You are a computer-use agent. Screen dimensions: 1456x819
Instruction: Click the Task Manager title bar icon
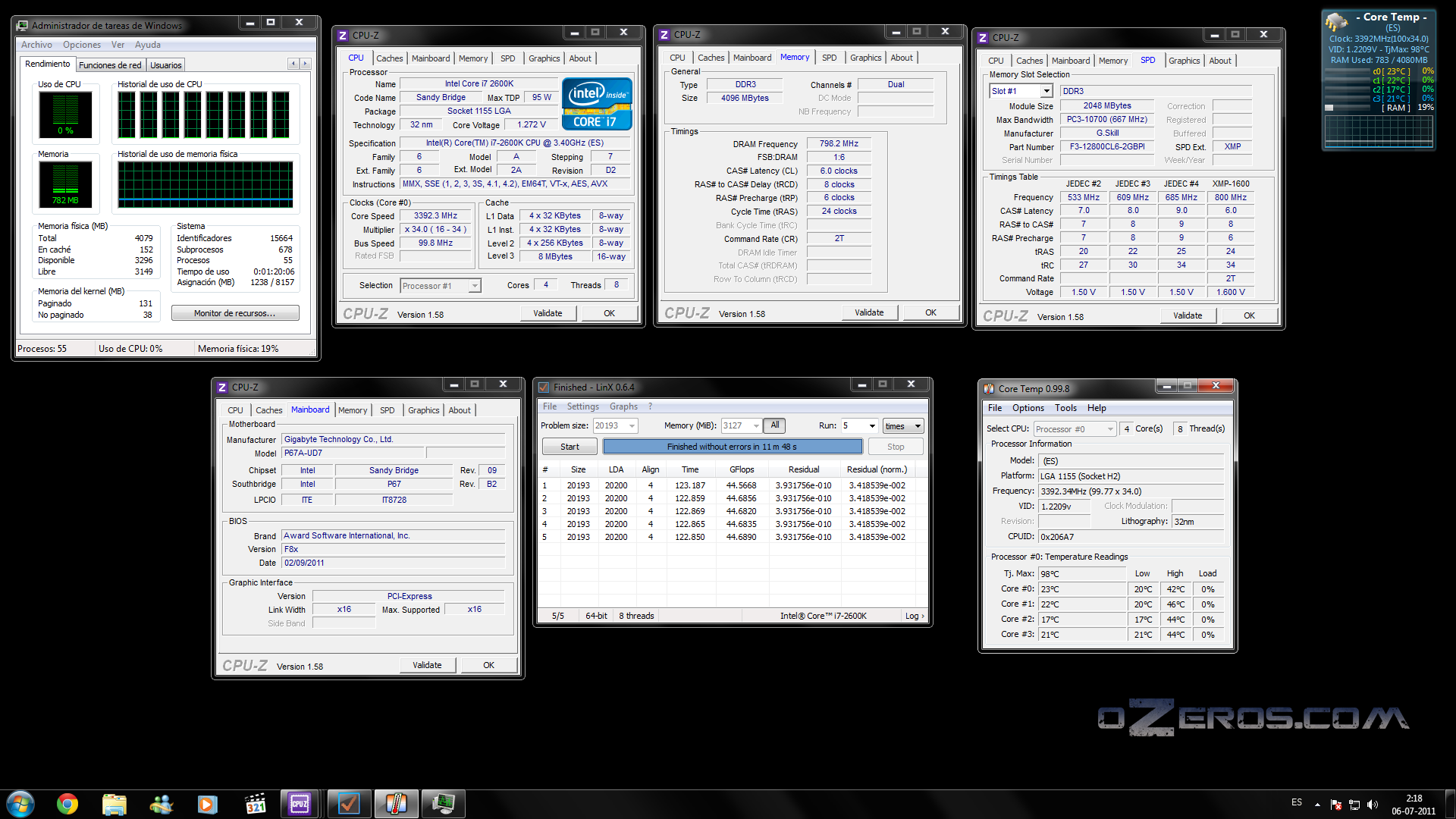pos(23,26)
